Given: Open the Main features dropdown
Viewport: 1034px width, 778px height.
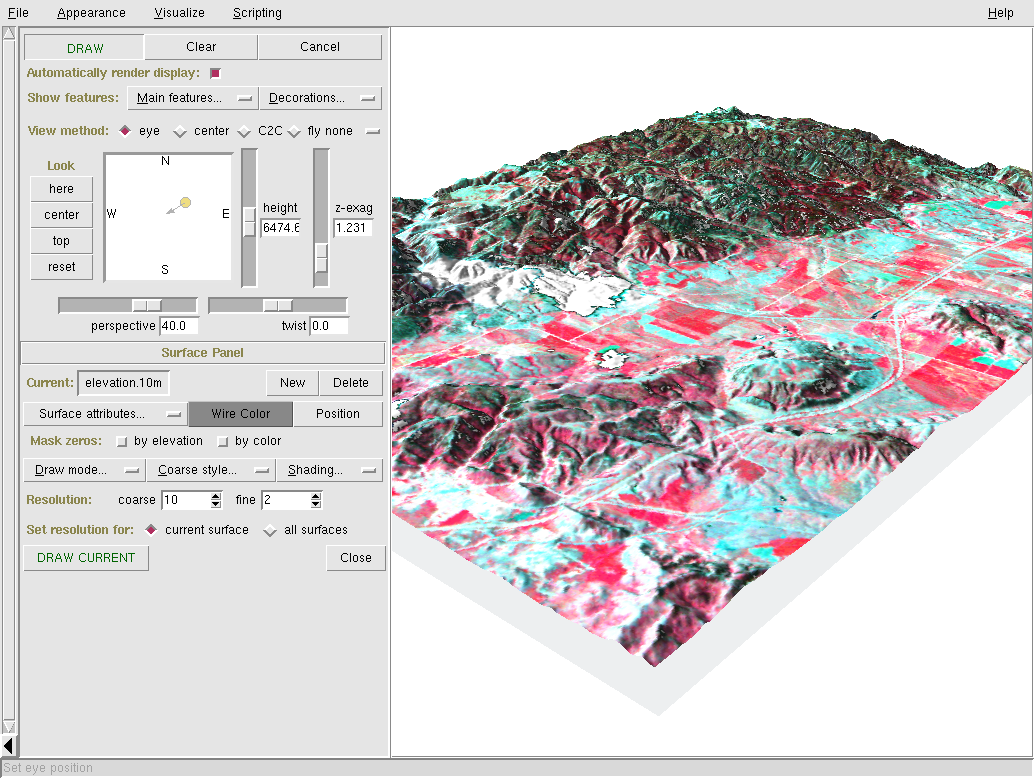Looking at the screenshot, I should click(x=193, y=98).
